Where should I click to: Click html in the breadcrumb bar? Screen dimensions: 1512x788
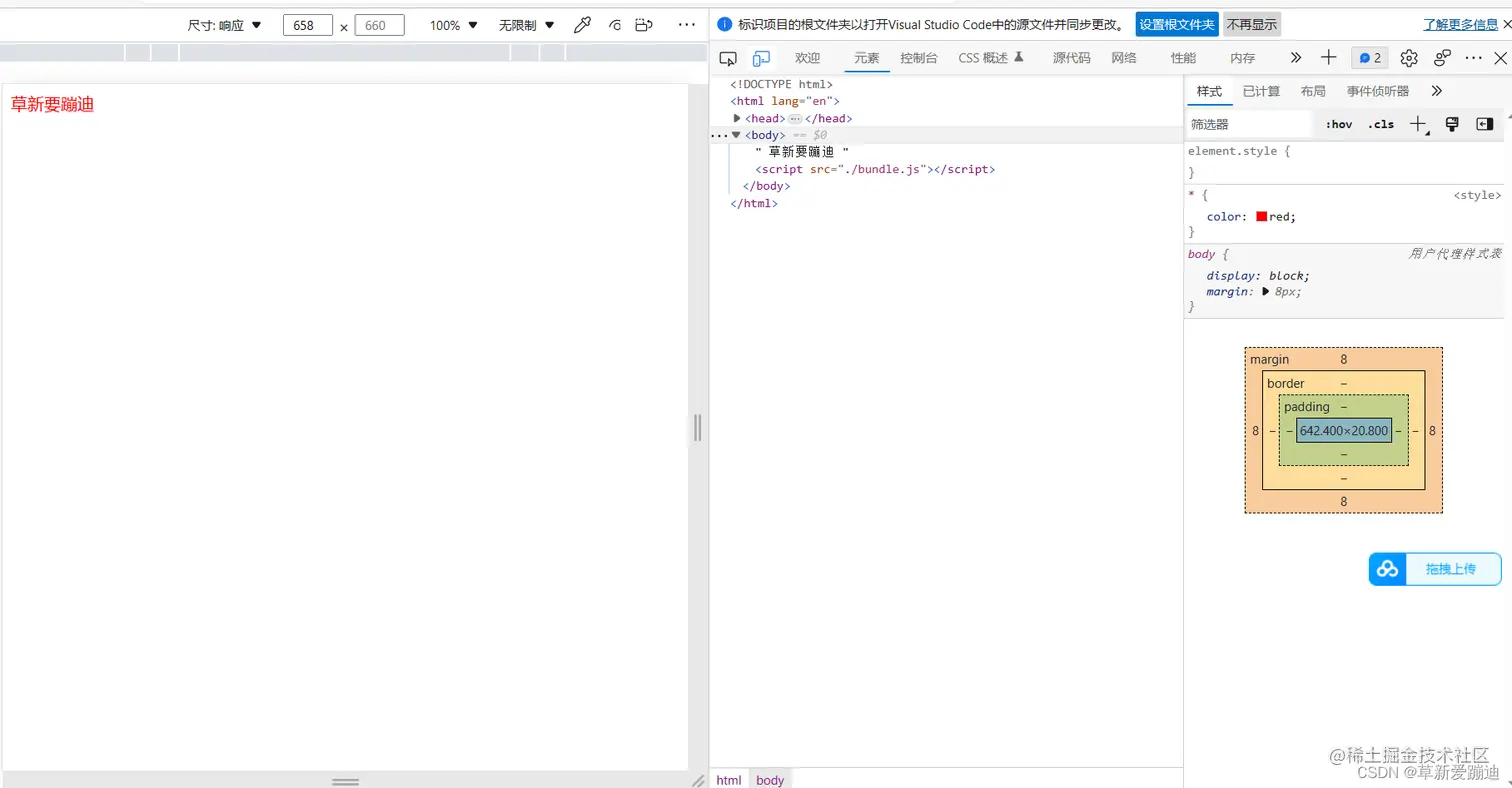pos(729,780)
